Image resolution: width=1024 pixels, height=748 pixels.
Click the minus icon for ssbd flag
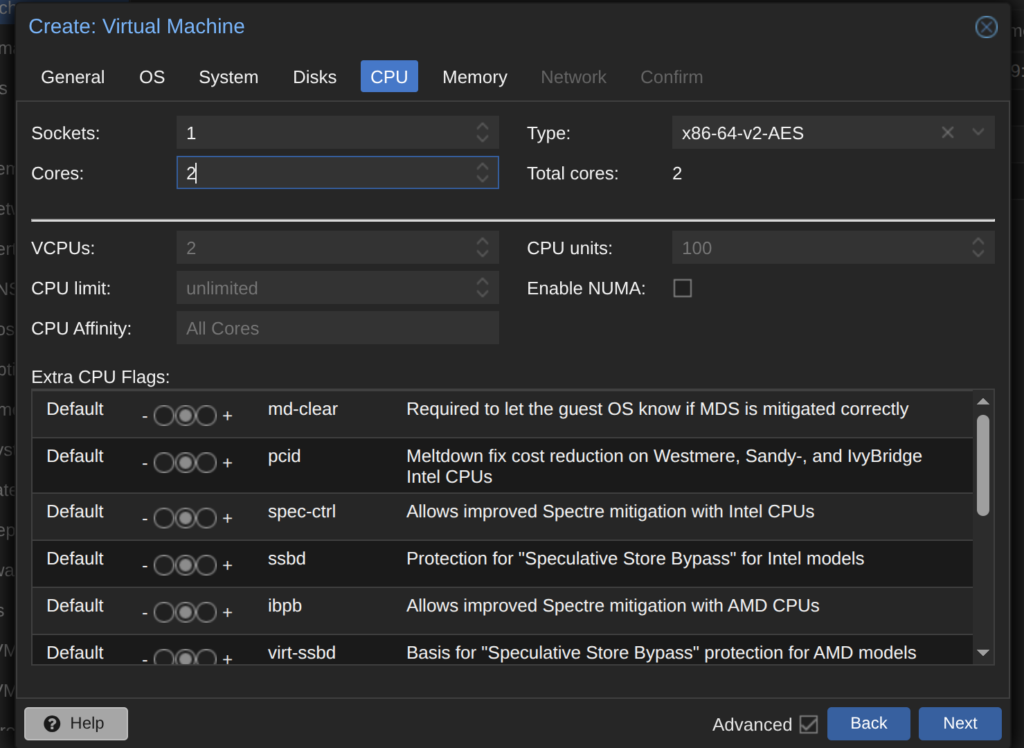tap(146, 566)
